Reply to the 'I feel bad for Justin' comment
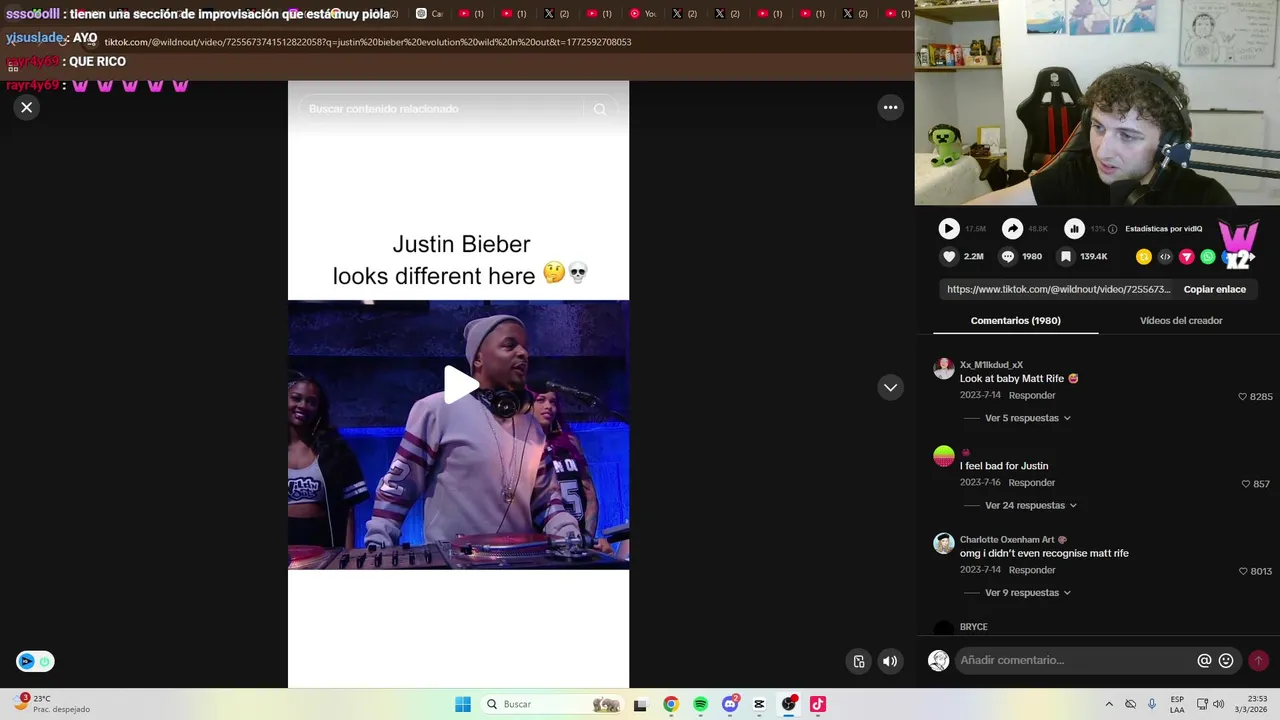The width and height of the screenshot is (1280, 720). (x=1032, y=482)
